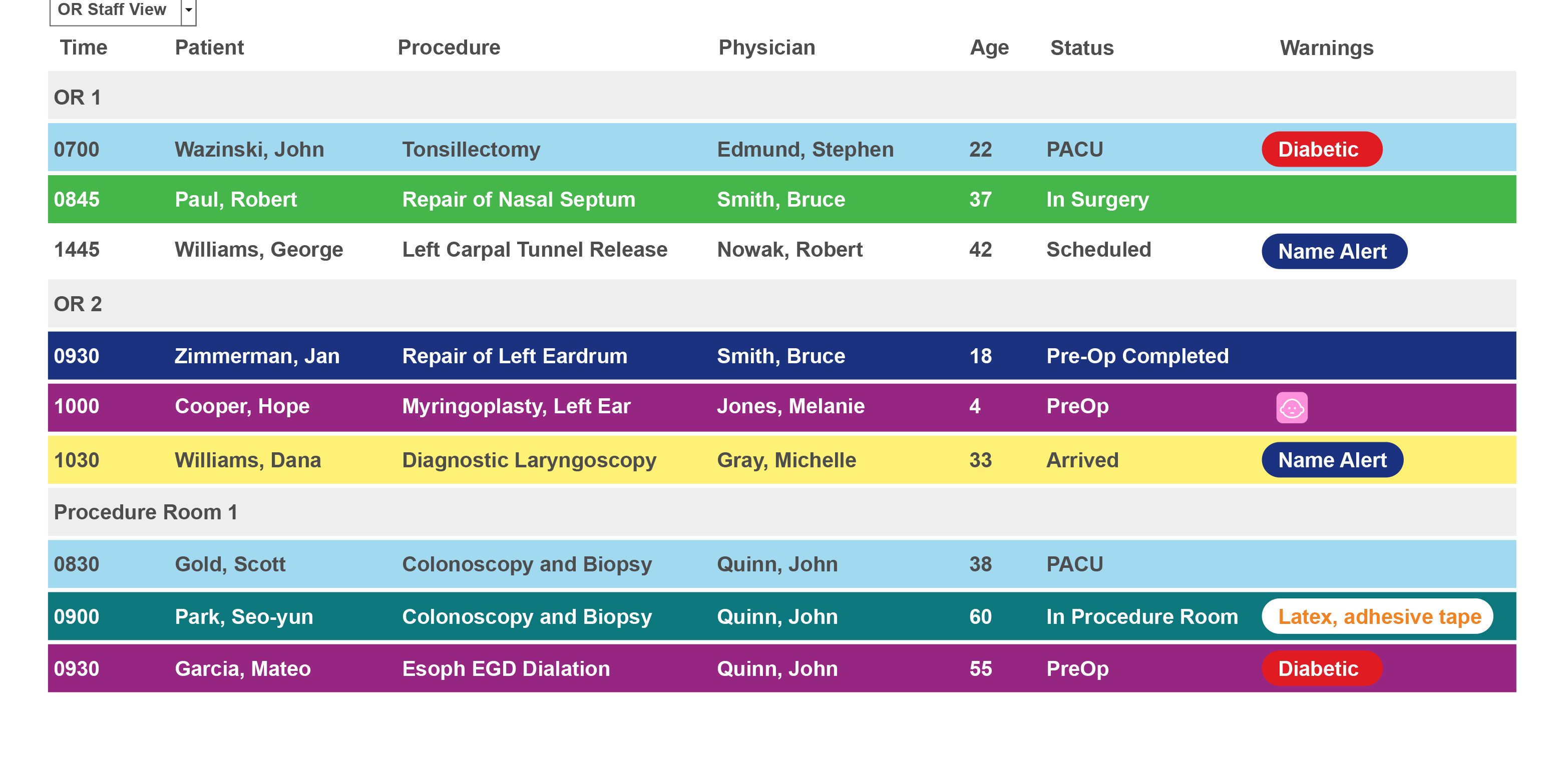Collapse the OR 2 group header

781,304
